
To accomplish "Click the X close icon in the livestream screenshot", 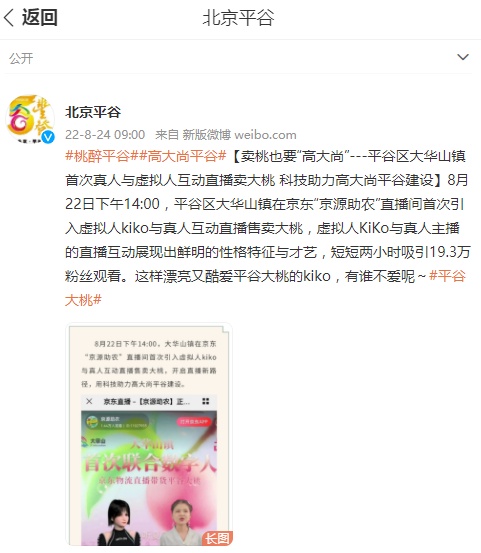I will pyautogui.click(x=89, y=401).
